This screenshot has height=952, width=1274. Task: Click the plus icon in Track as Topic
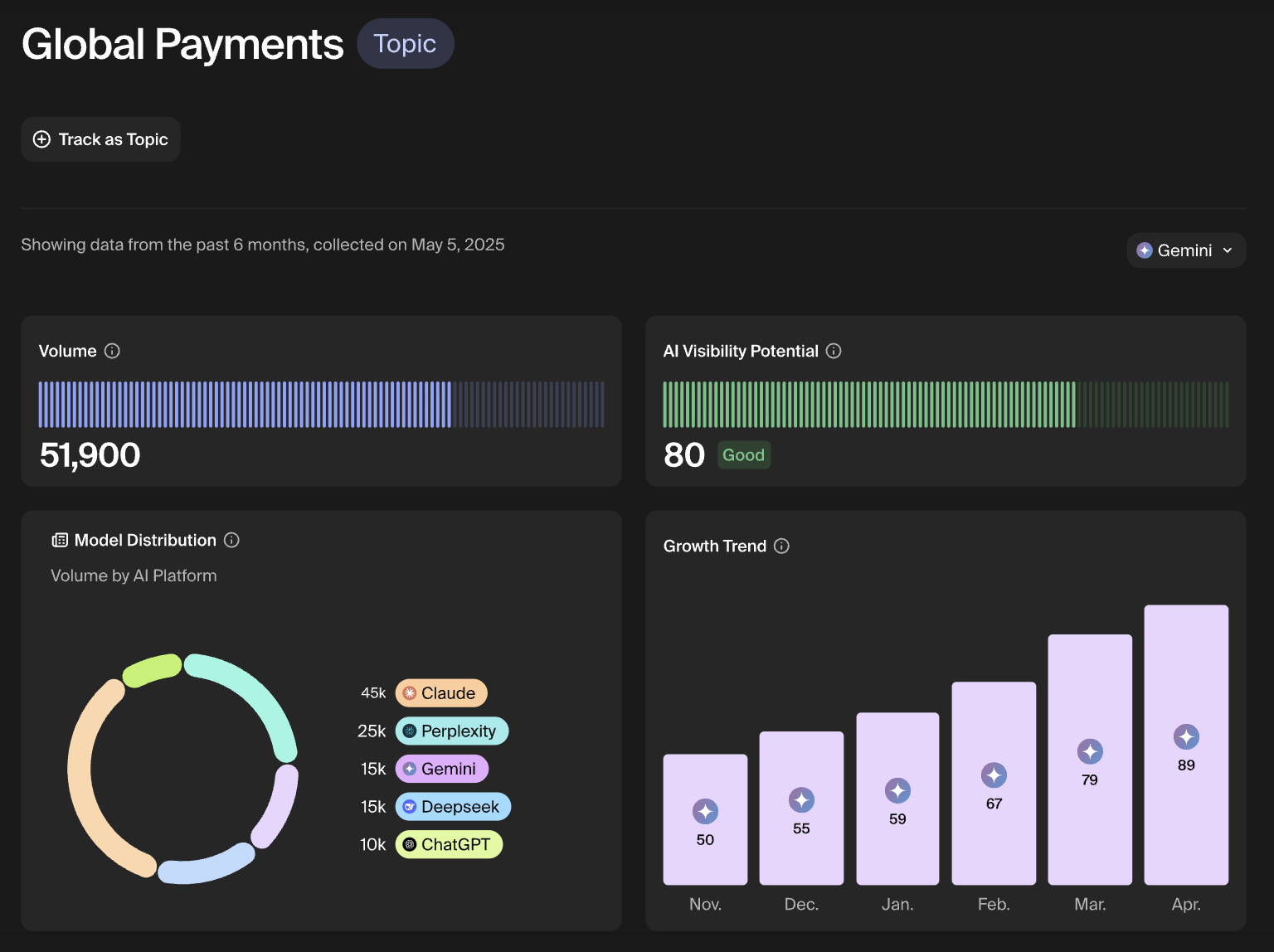point(41,139)
